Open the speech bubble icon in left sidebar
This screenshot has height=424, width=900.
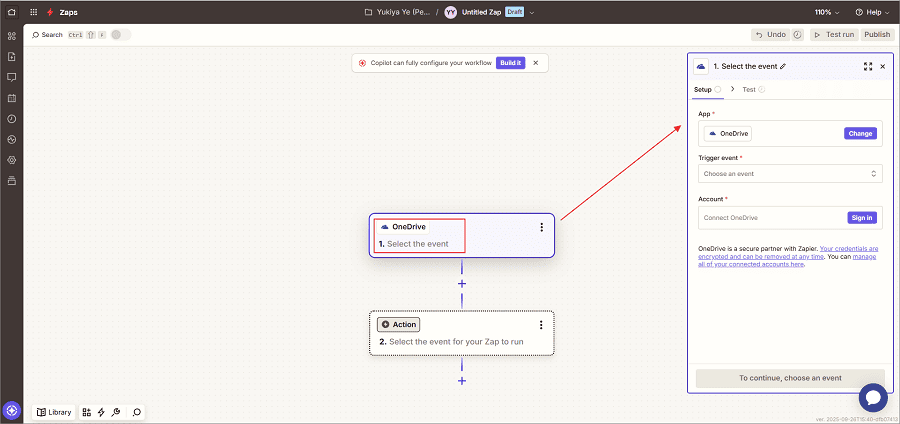[11, 77]
